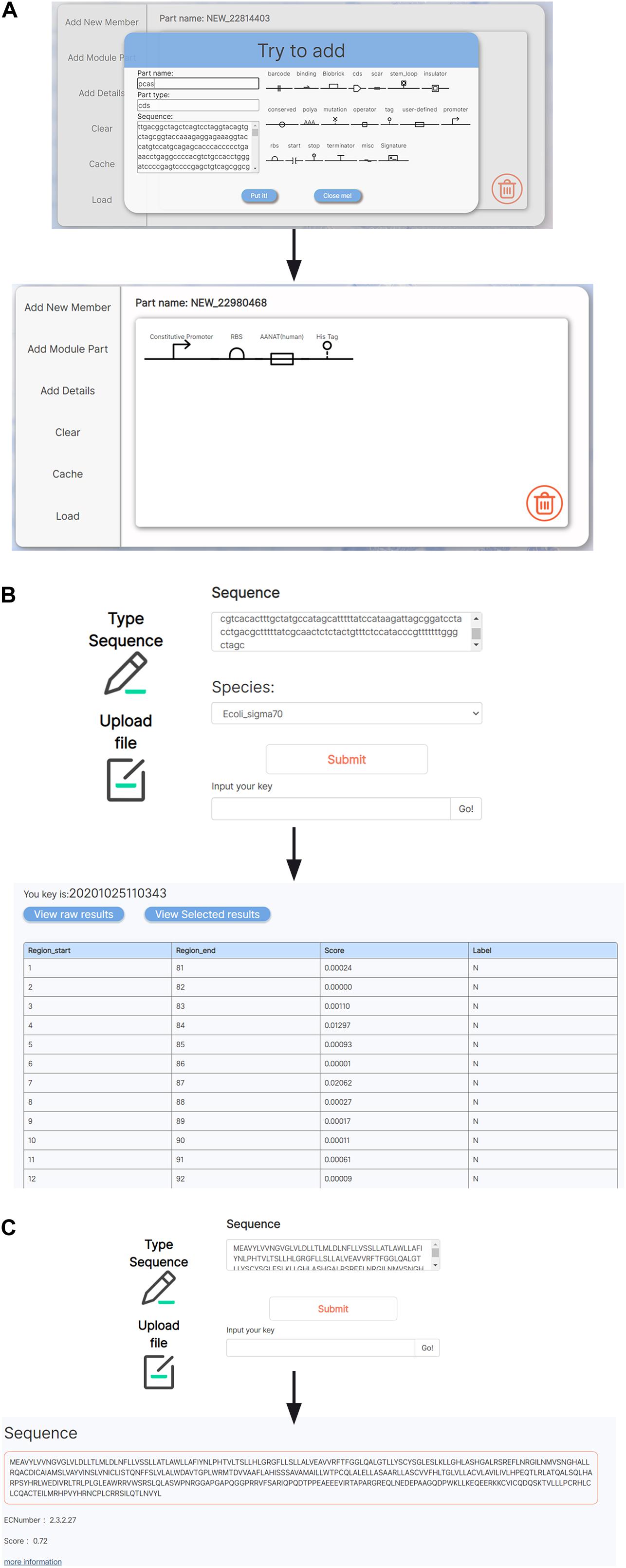Screen dimensions: 626x1568
Task: Select the RBS glyph on the canvas
Action: tap(236, 353)
